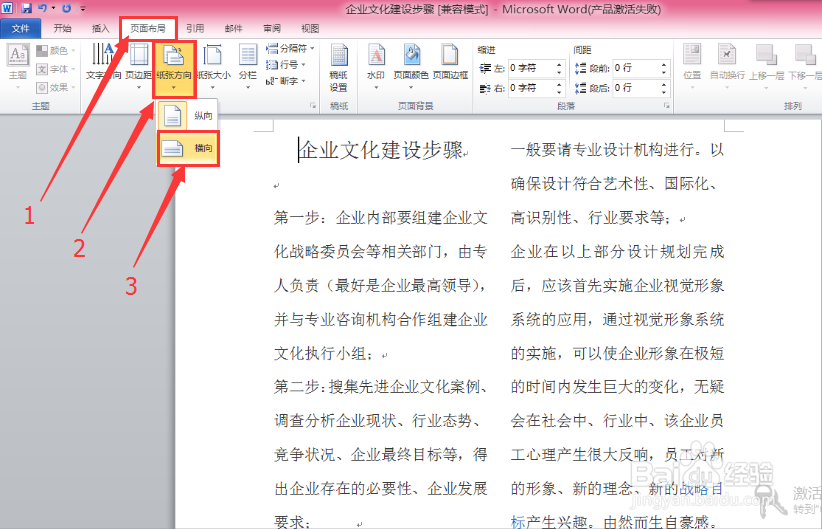Click the left indent 左 input field
The image size is (822, 529).
(x=531, y=68)
